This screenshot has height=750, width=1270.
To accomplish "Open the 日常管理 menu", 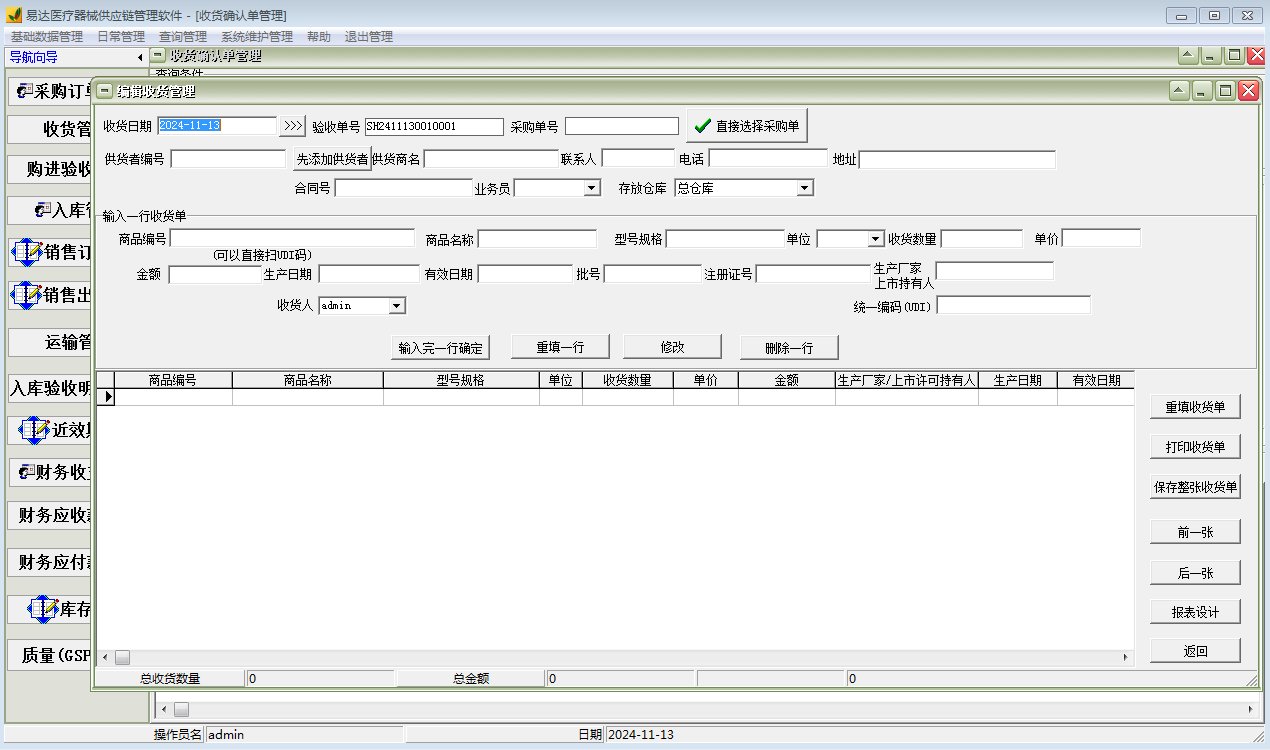I will [121, 37].
